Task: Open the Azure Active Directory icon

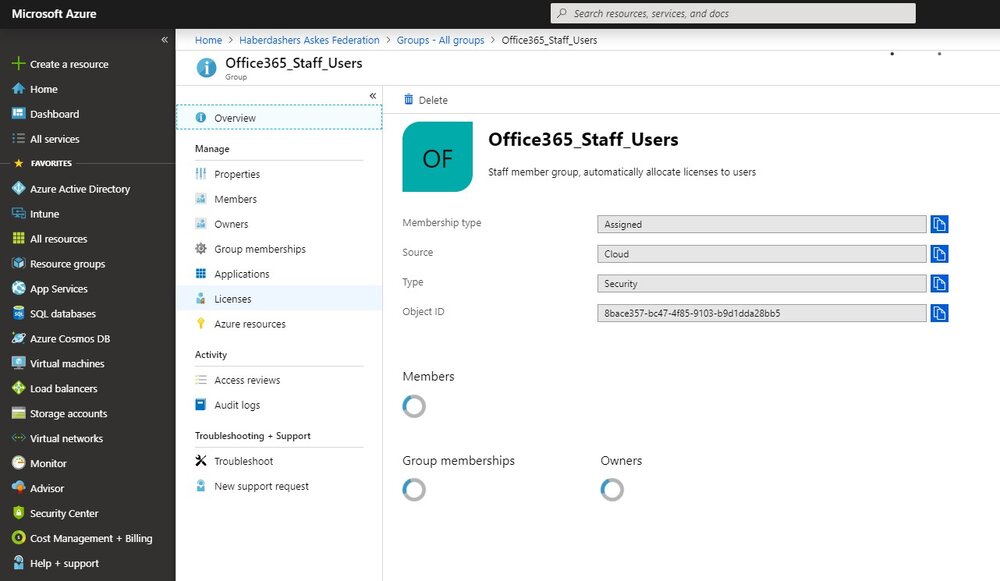Action: pos(18,188)
